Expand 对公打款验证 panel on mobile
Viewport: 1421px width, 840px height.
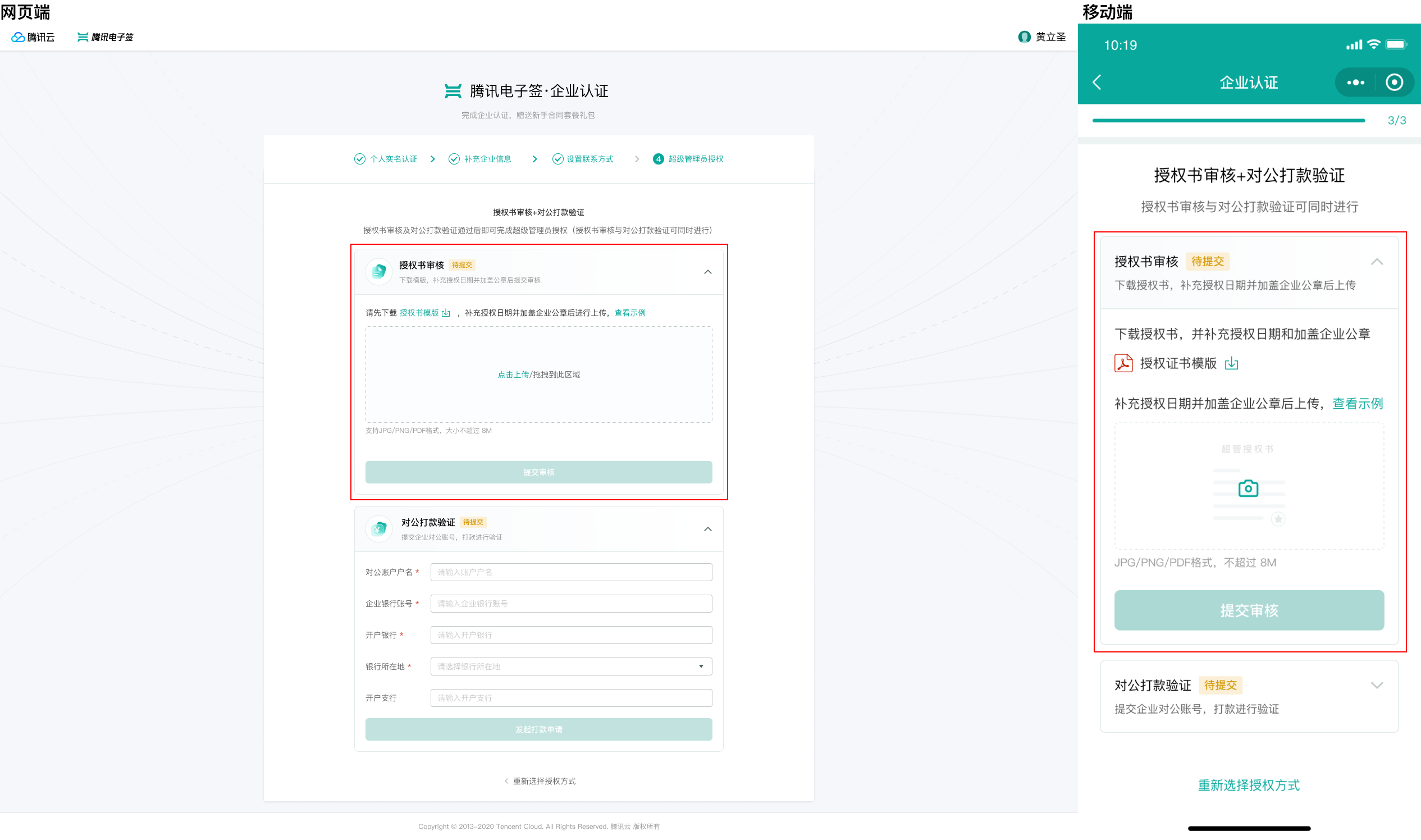(x=1376, y=686)
